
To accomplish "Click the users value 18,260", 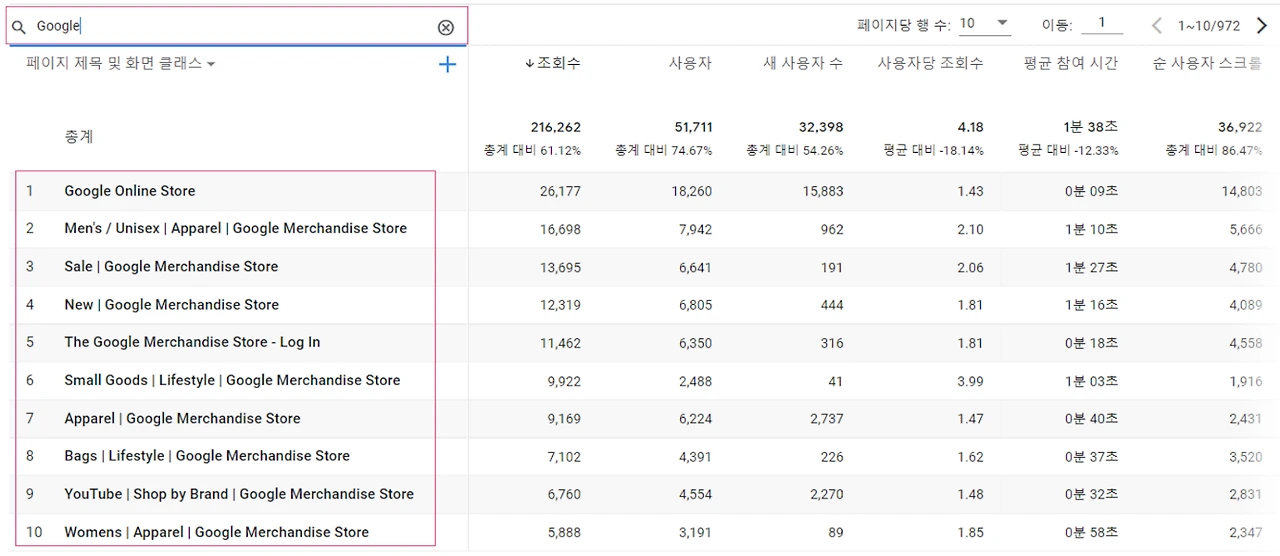I will coord(692,191).
